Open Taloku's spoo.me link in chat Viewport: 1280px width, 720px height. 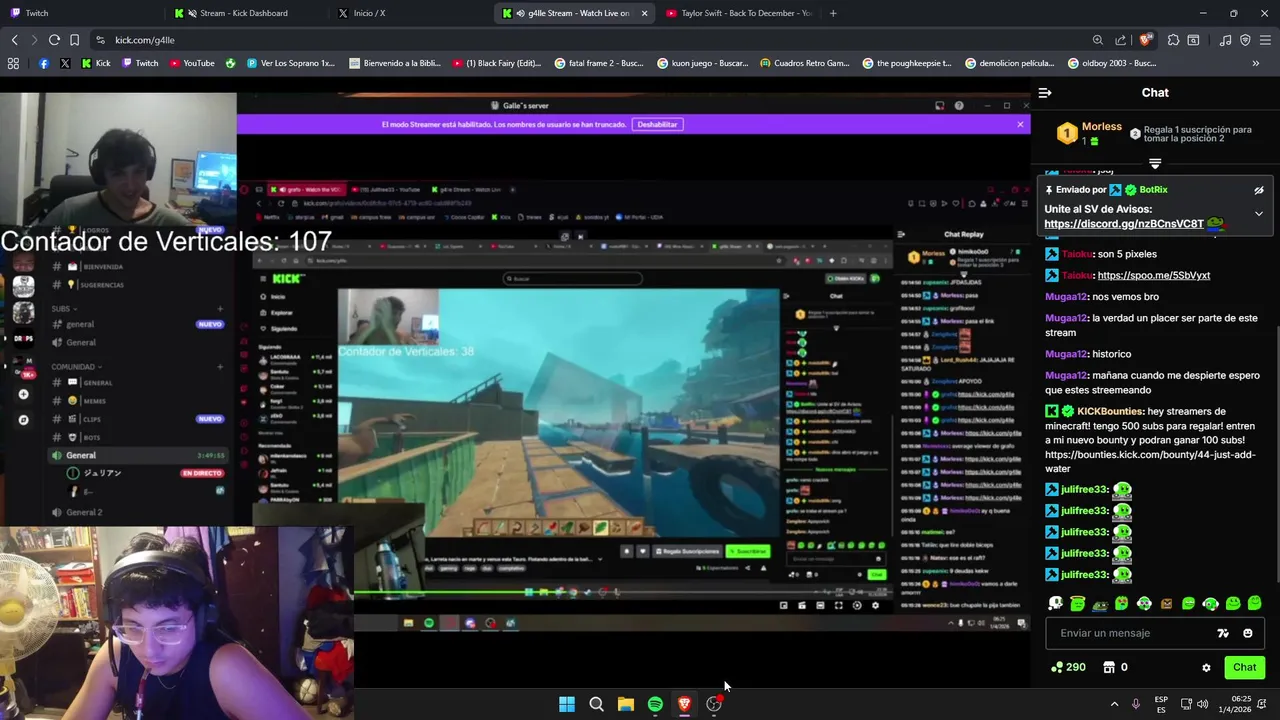click(1153, 275)
